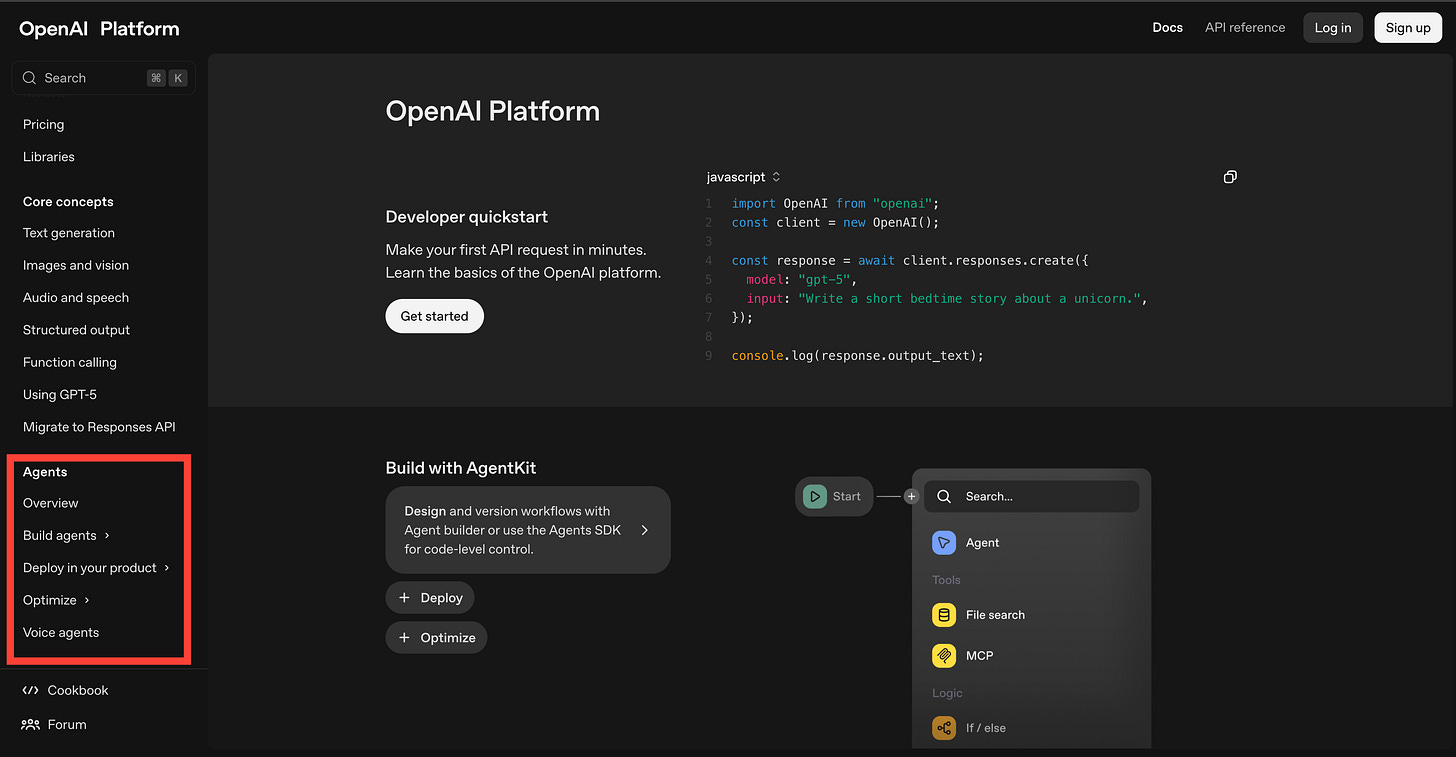Open Structured output guide
Screen dimensions: 1456x757
[76, 330]
